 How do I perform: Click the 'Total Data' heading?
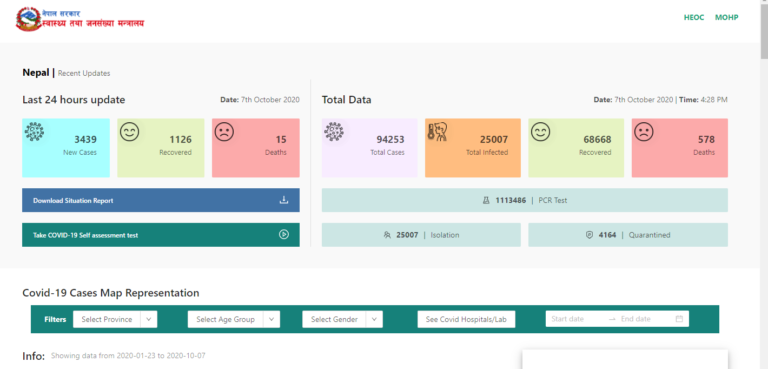point(346,100)
